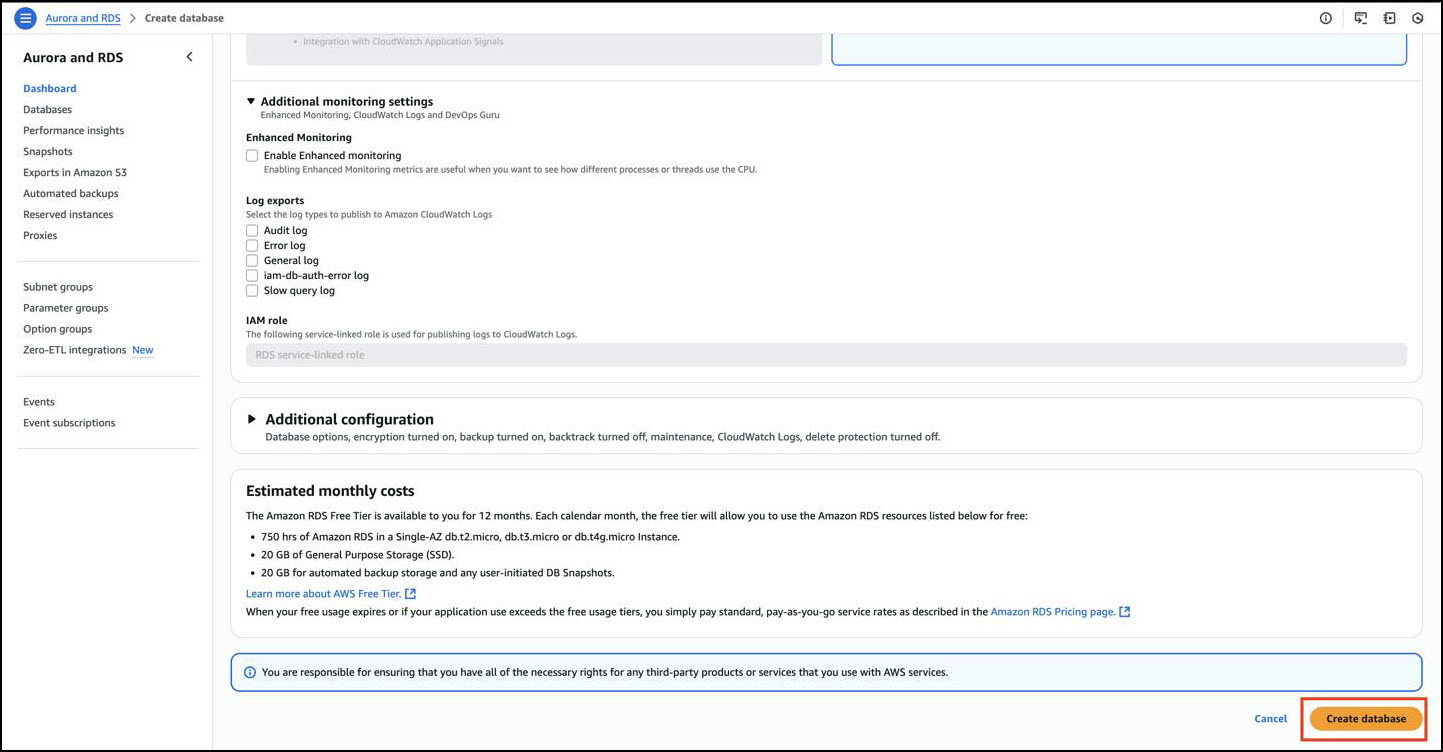Expand the Additional configuration section
The width and height of the screenshot is (1443, 752).
[252, 419]
